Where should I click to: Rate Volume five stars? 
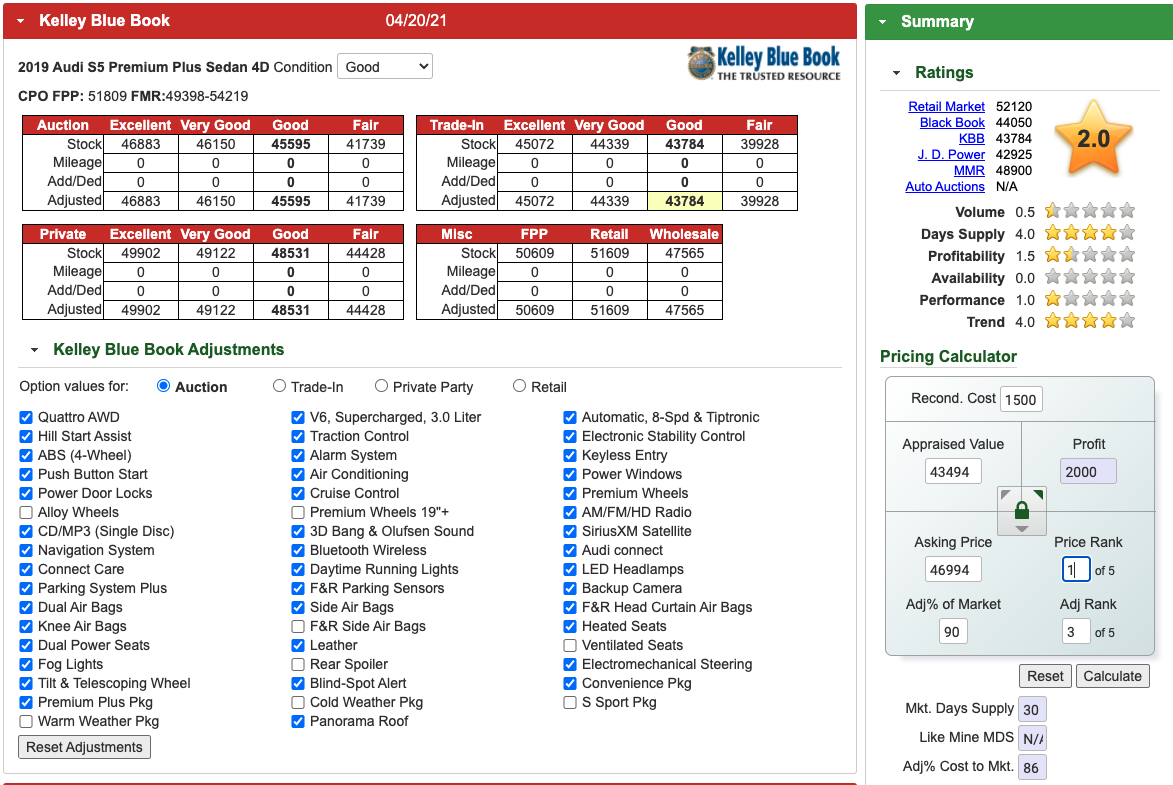[1130, 211]
